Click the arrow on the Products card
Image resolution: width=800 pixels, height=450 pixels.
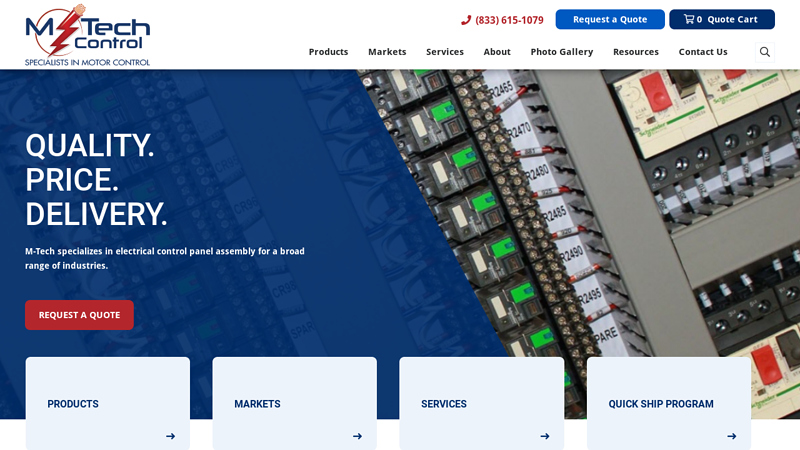pyautogui.click(x=170, y=436)
